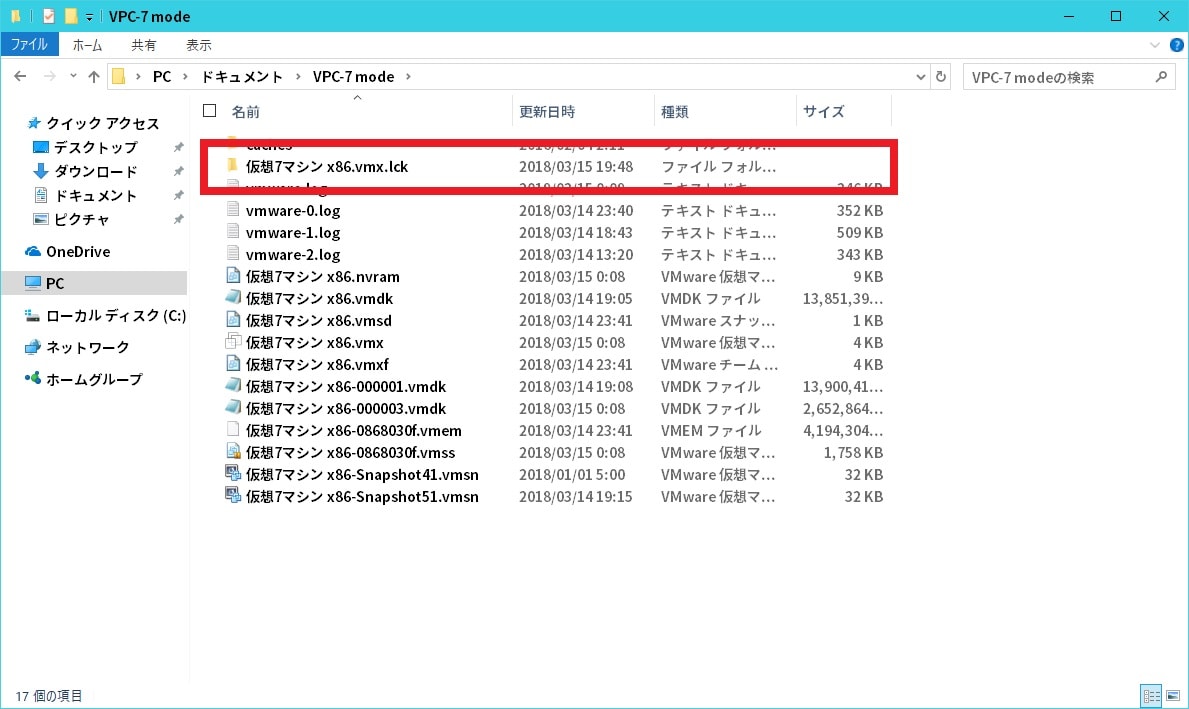Select file vmware-0.log
Viewport: 1189px width, 709px height.
[293, 210]
